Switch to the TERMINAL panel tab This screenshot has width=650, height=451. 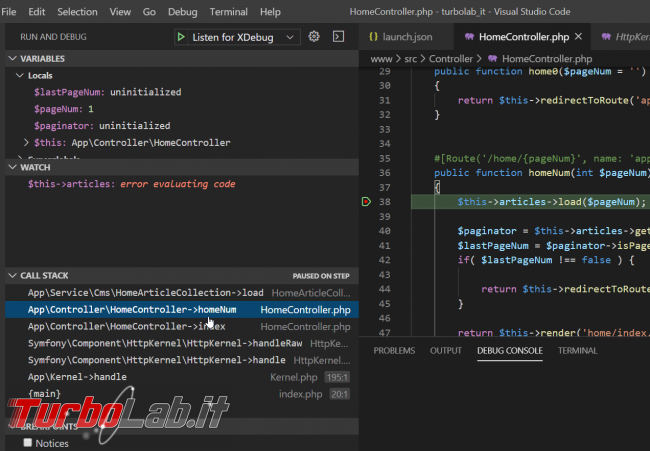pos(577,351)
